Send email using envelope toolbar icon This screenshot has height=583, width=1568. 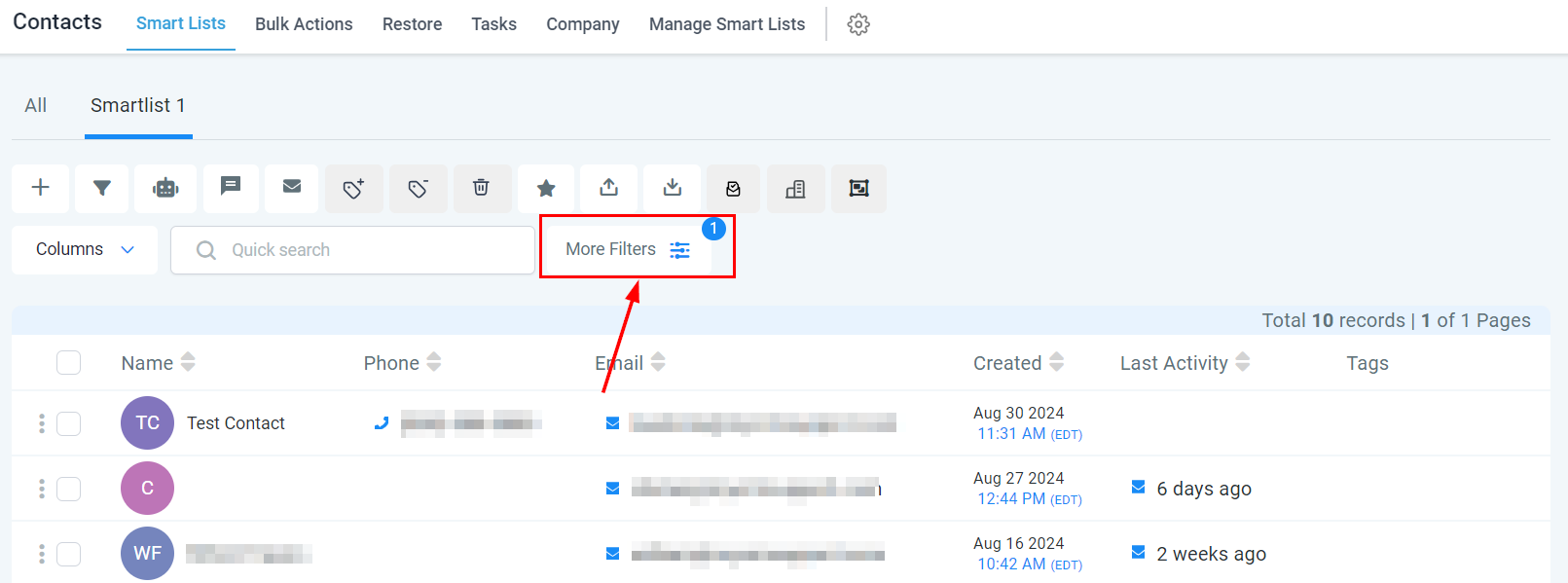point(292,188)
